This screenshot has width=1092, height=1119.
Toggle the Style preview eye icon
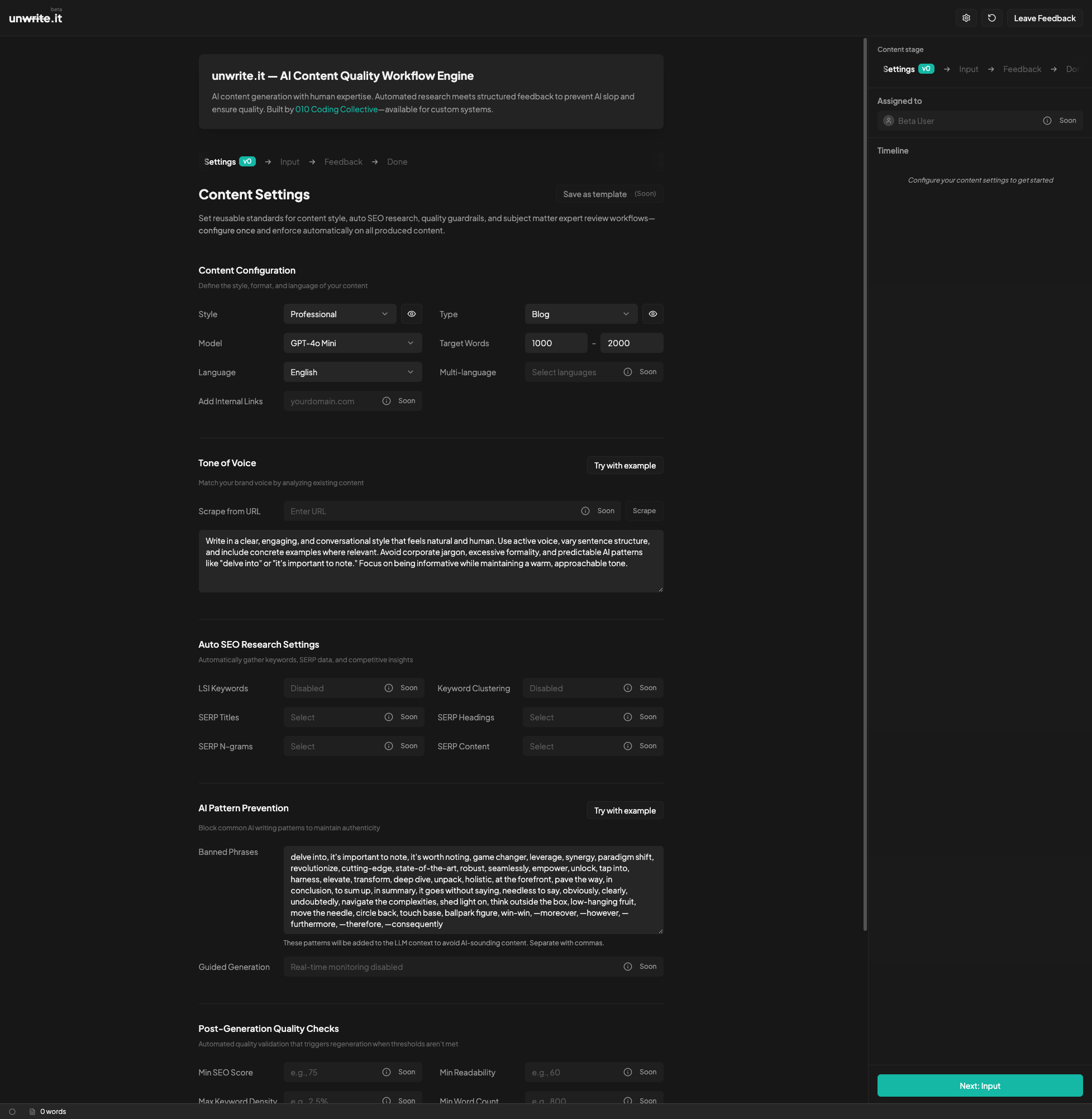coord(411,314)
